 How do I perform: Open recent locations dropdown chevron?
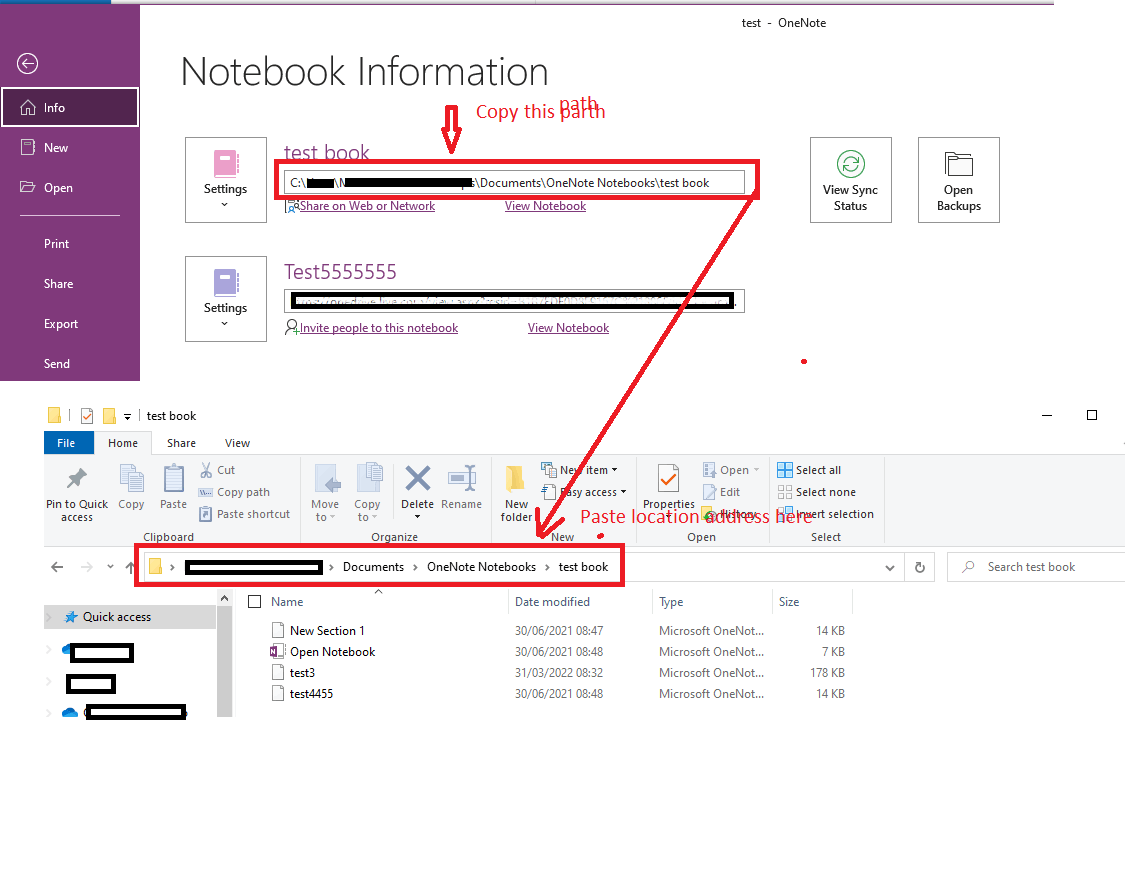111,567
